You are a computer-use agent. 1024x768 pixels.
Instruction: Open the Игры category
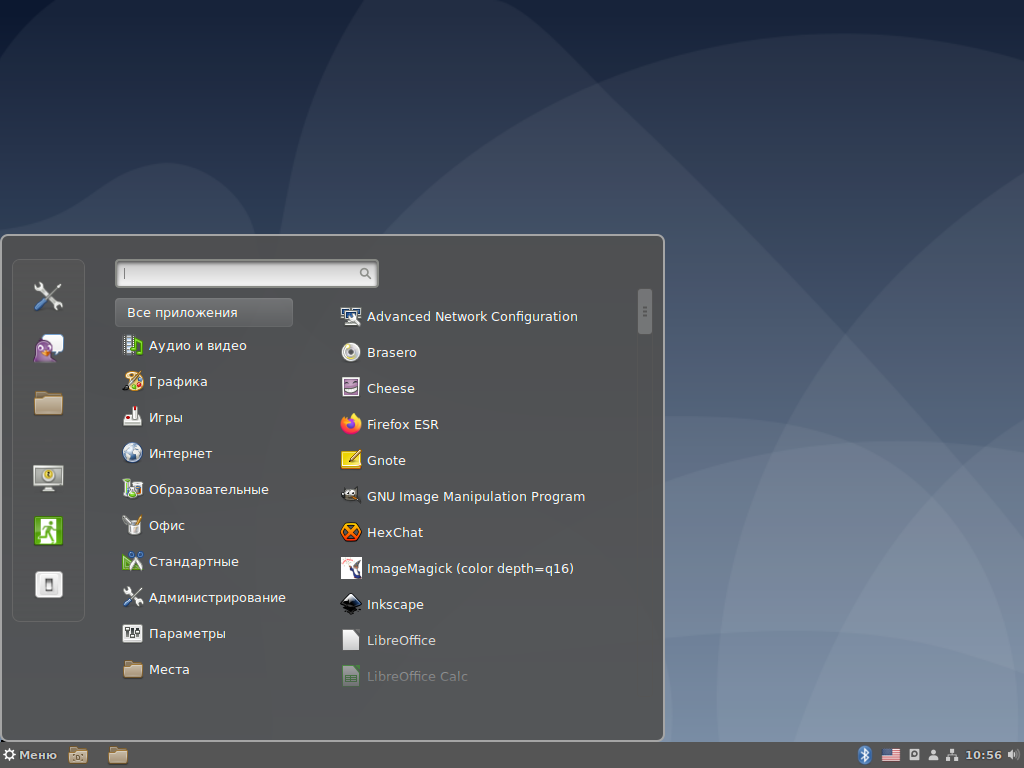coord(153,417)
